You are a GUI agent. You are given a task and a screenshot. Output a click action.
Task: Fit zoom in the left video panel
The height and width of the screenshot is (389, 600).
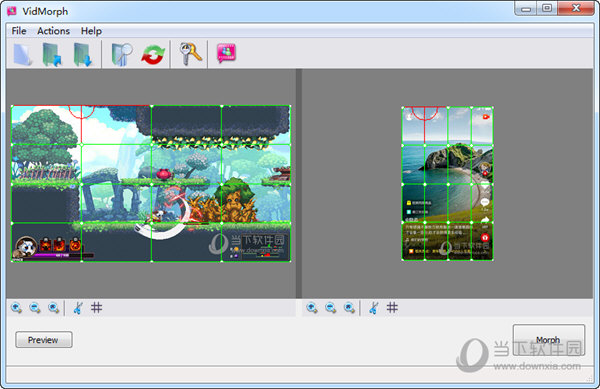(53, 308)
